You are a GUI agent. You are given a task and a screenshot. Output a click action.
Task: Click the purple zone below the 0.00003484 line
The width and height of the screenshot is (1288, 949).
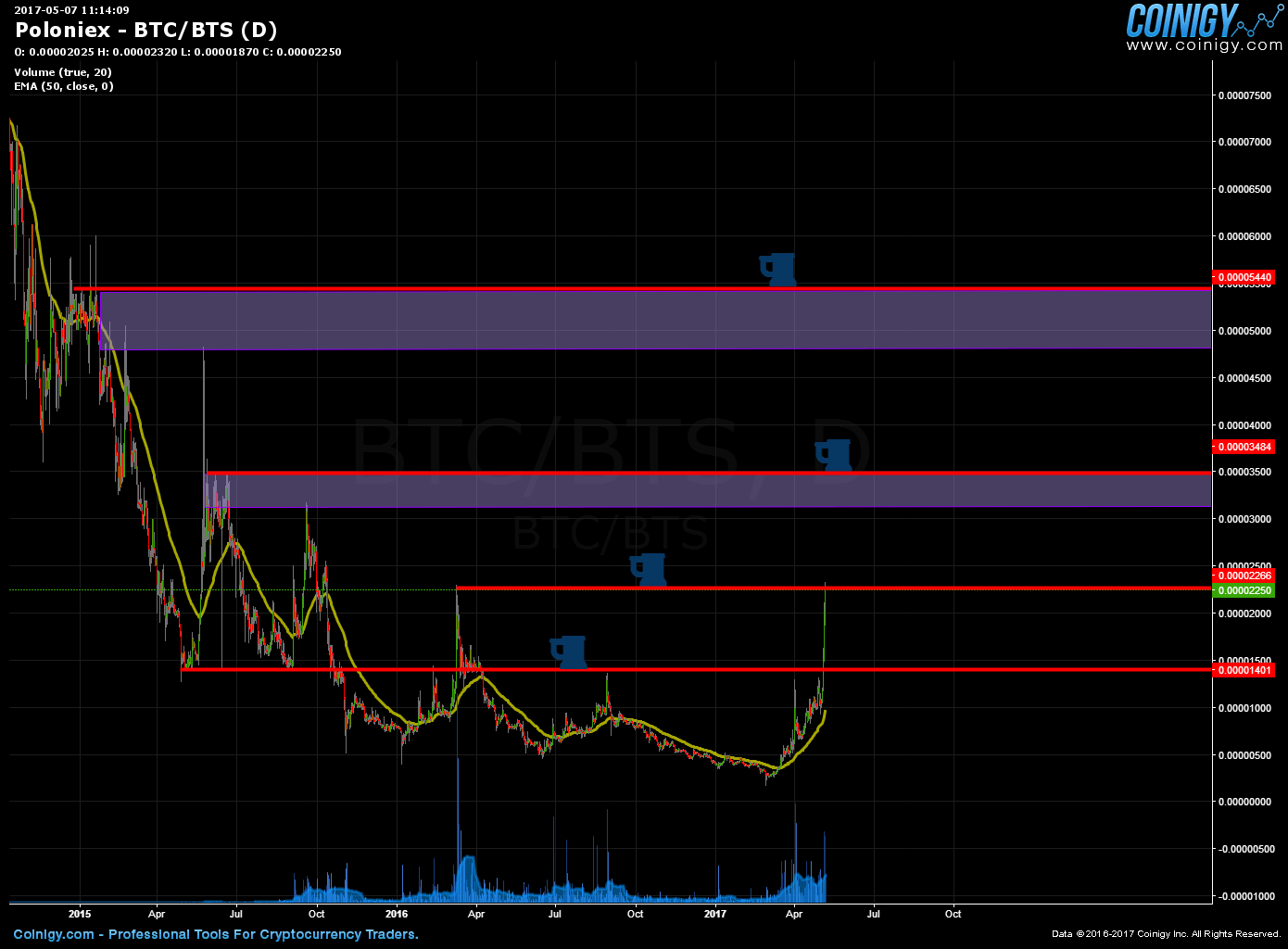pyautogui.click(x=710, y=490)
